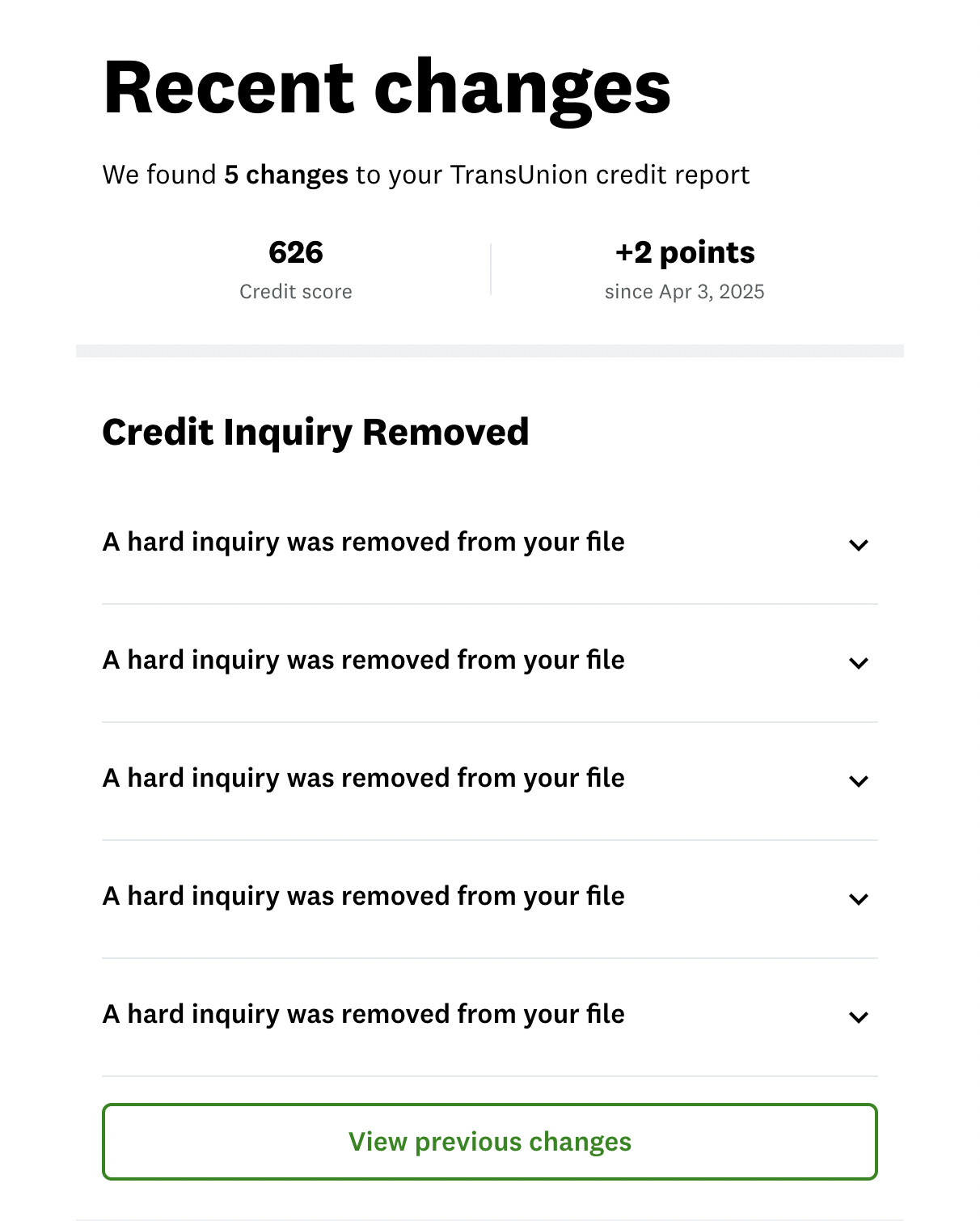Click the bold 5 changes text

point(286,175)
